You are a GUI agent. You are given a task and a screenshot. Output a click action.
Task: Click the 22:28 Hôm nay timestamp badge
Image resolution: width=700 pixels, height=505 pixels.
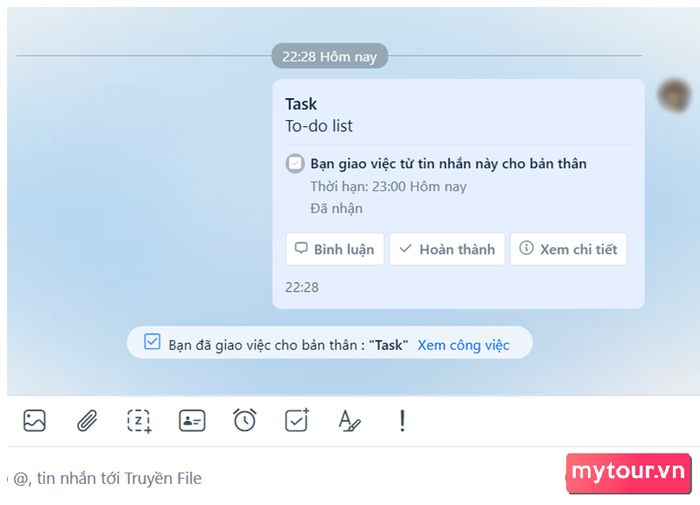329,56
